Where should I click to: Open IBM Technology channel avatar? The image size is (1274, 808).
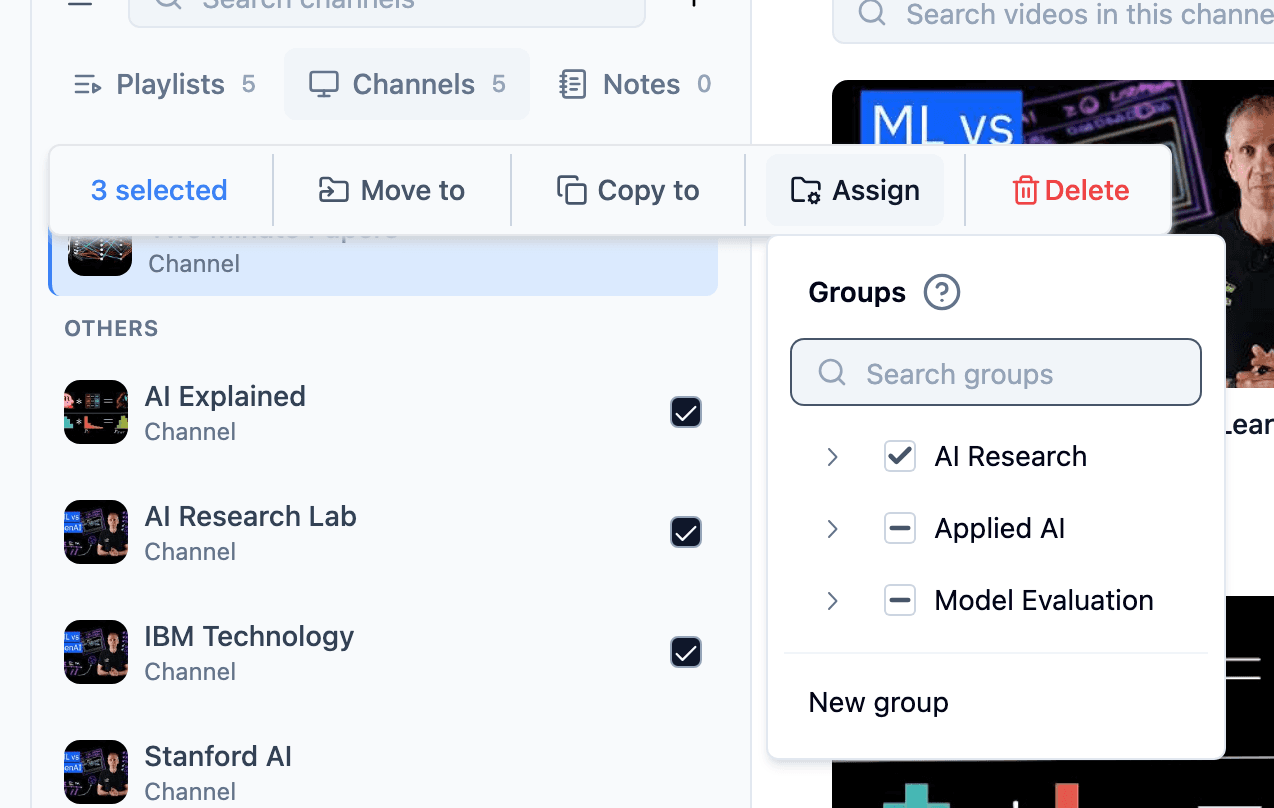coord(96,652)
